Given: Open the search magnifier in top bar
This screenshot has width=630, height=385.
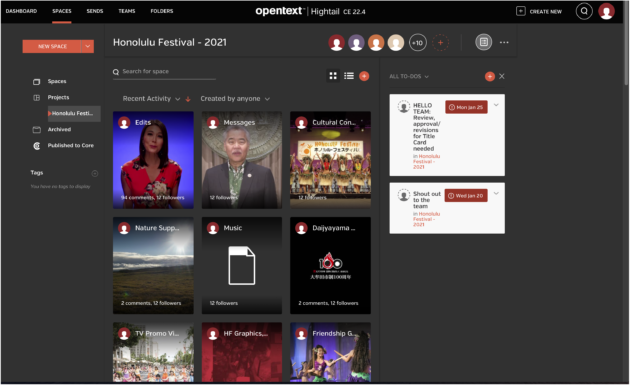Looking at the screenshot, I should (584, 11).
